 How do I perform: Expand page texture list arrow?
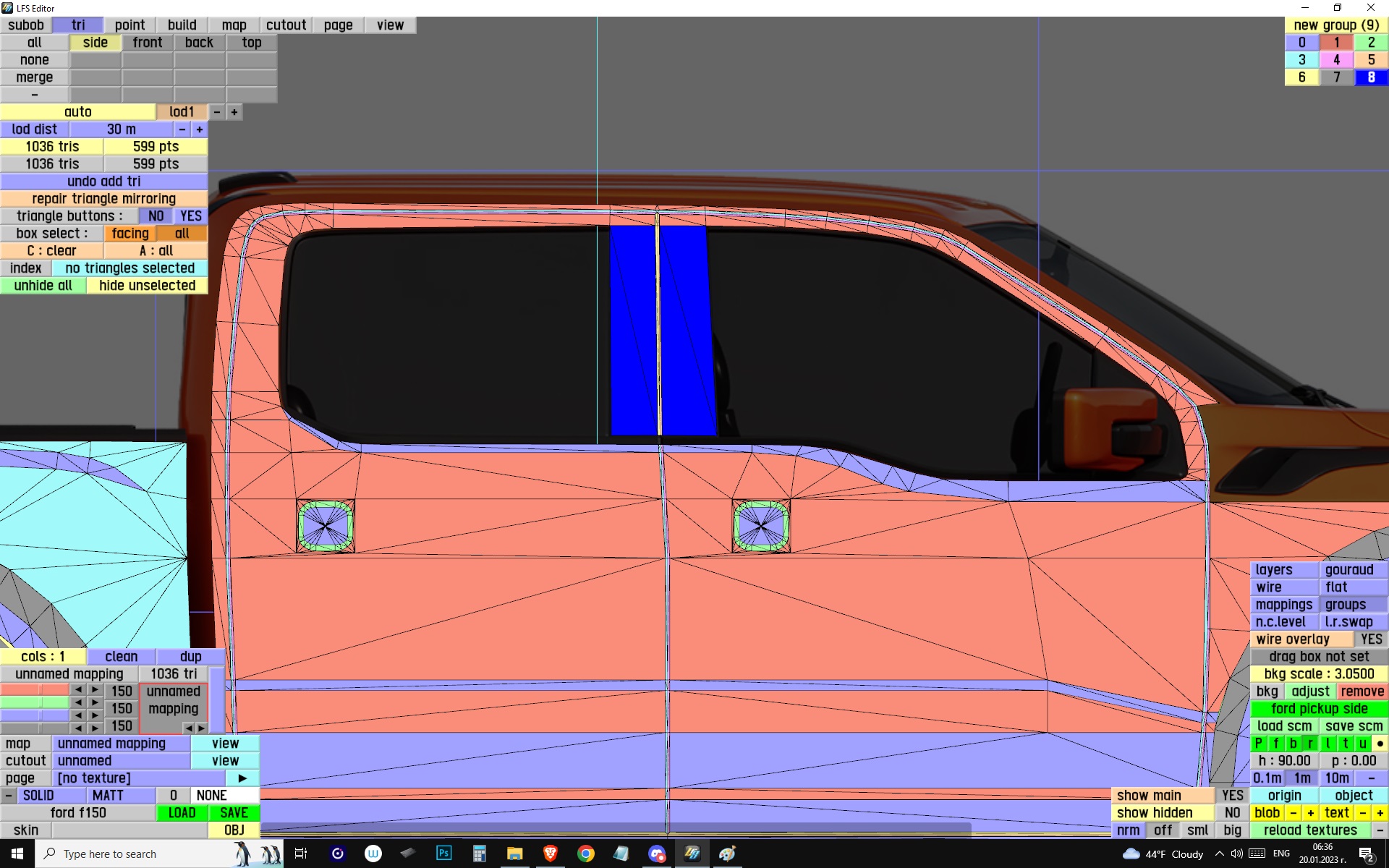click(242, 778)
